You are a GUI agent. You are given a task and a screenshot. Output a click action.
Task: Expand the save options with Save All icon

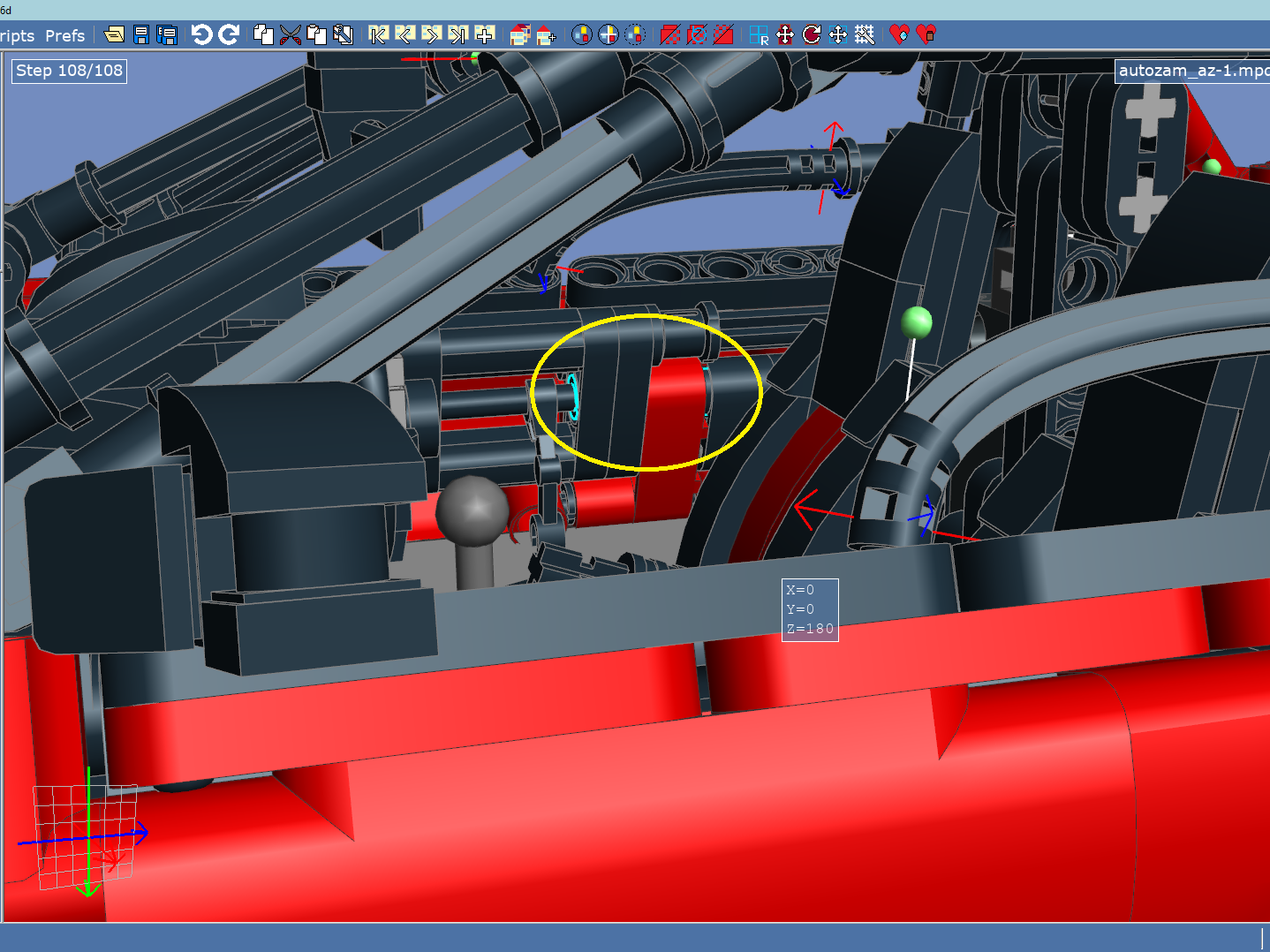coord(167,35)
